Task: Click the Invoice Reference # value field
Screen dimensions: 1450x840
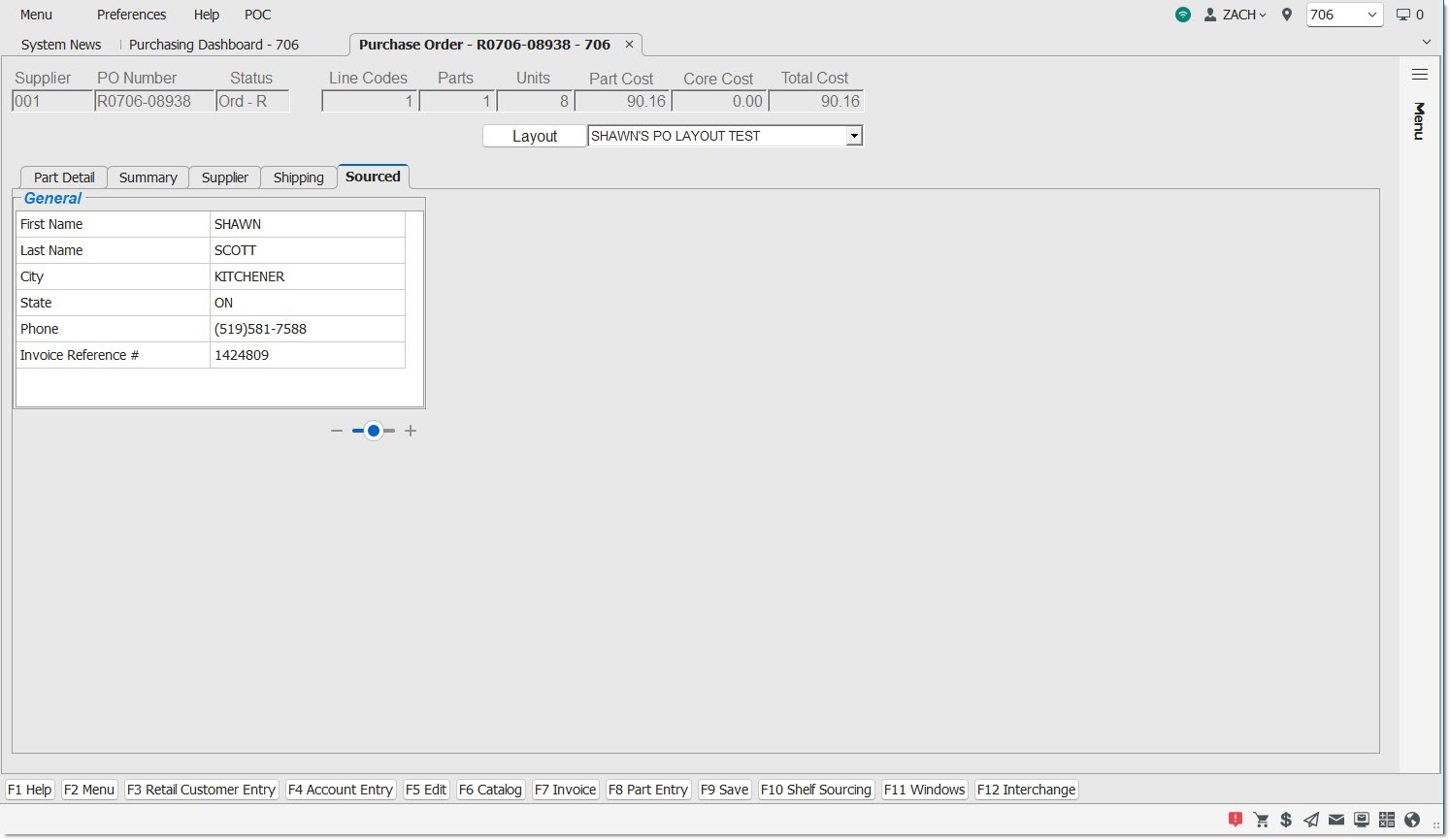Action: (x=307, y=355)
